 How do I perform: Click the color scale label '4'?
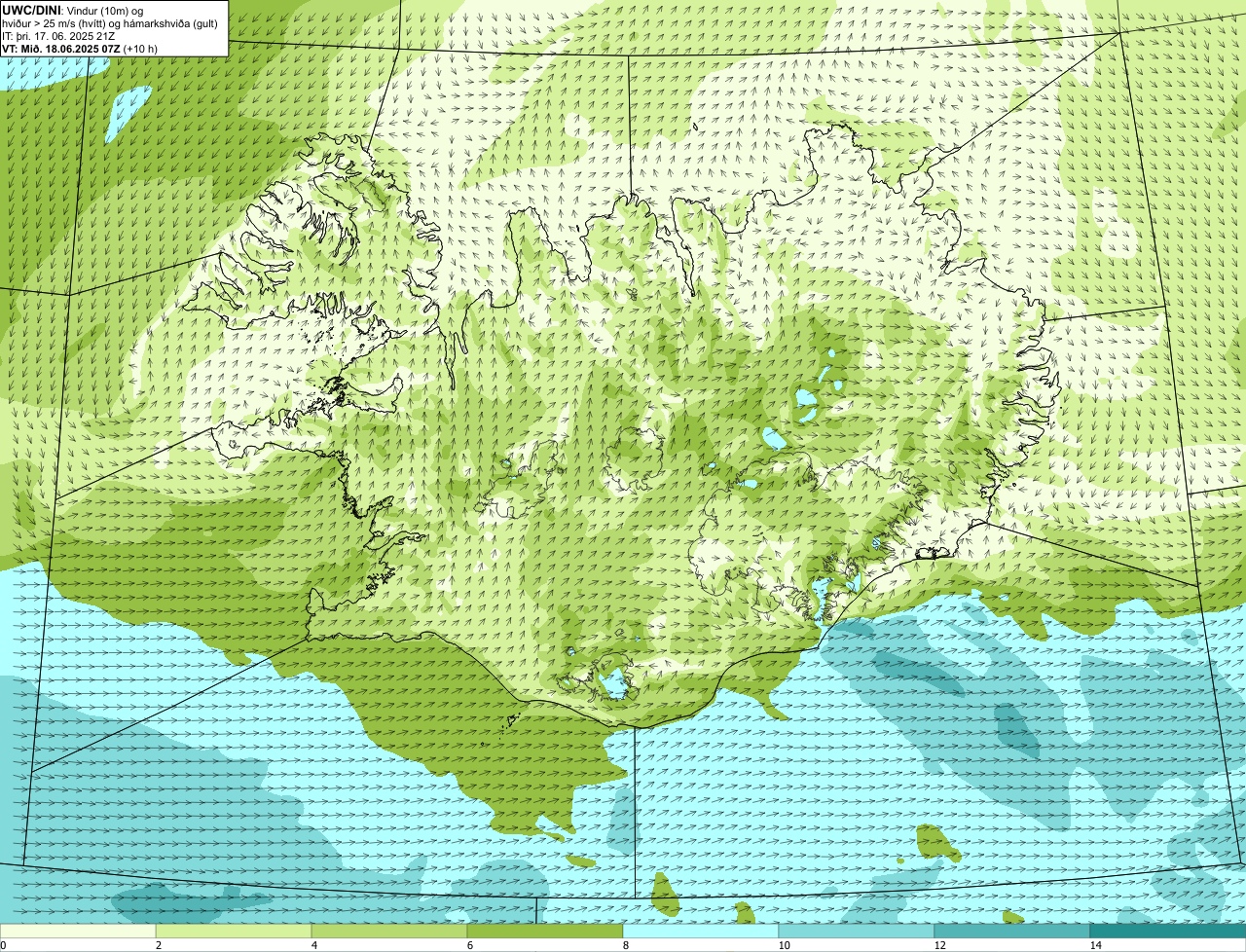point(314,945)
